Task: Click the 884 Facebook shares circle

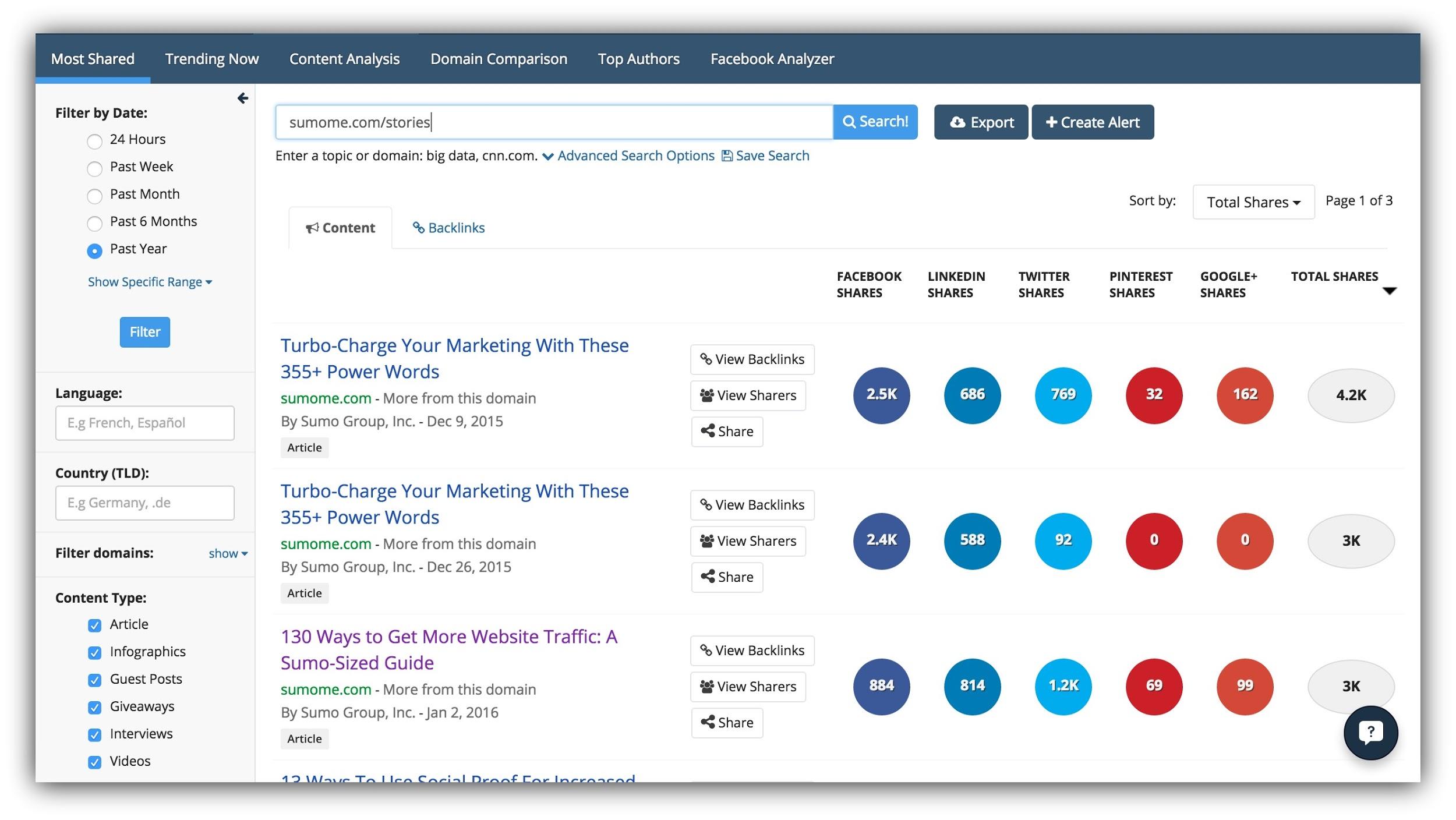Action: pyautogui.click(x=881, y=686)
